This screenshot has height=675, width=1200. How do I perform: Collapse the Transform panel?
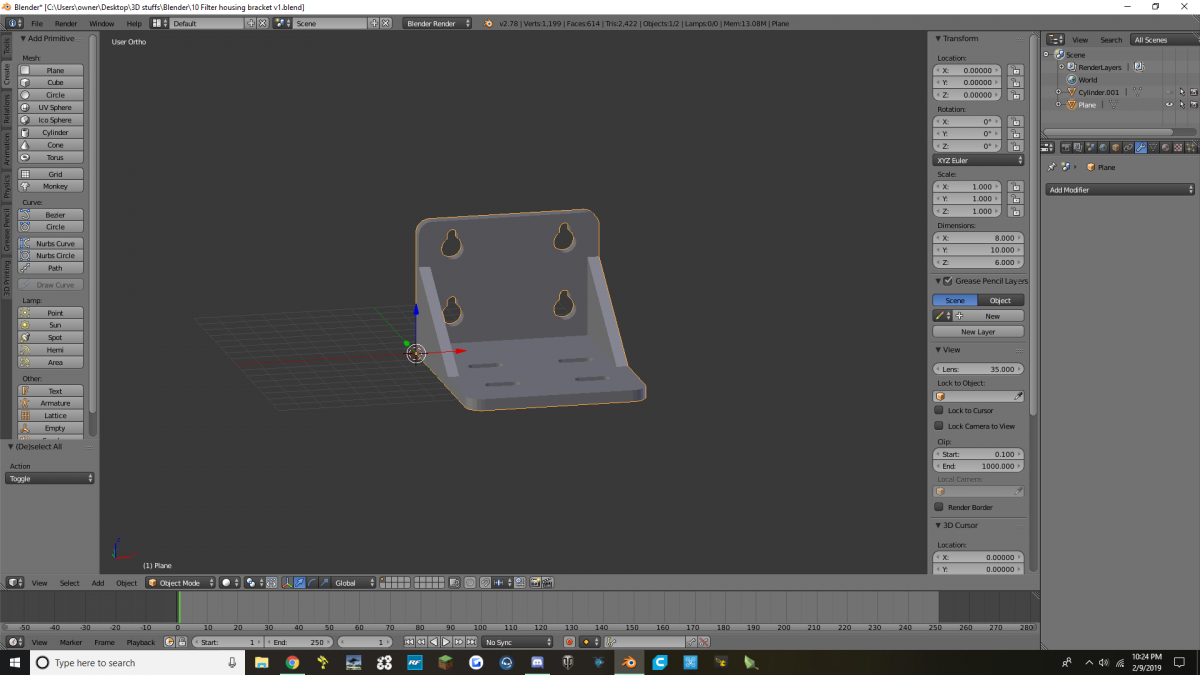pos(939,38)
